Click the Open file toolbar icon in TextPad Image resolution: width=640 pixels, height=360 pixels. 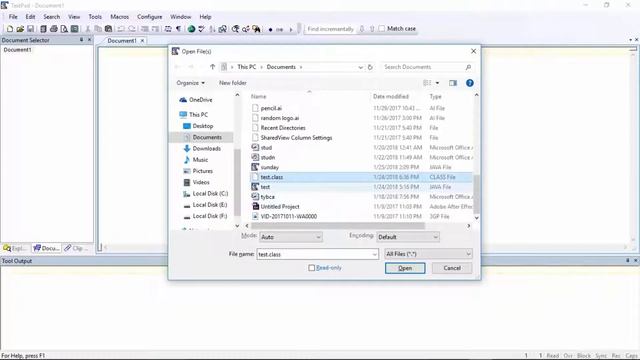20,29
